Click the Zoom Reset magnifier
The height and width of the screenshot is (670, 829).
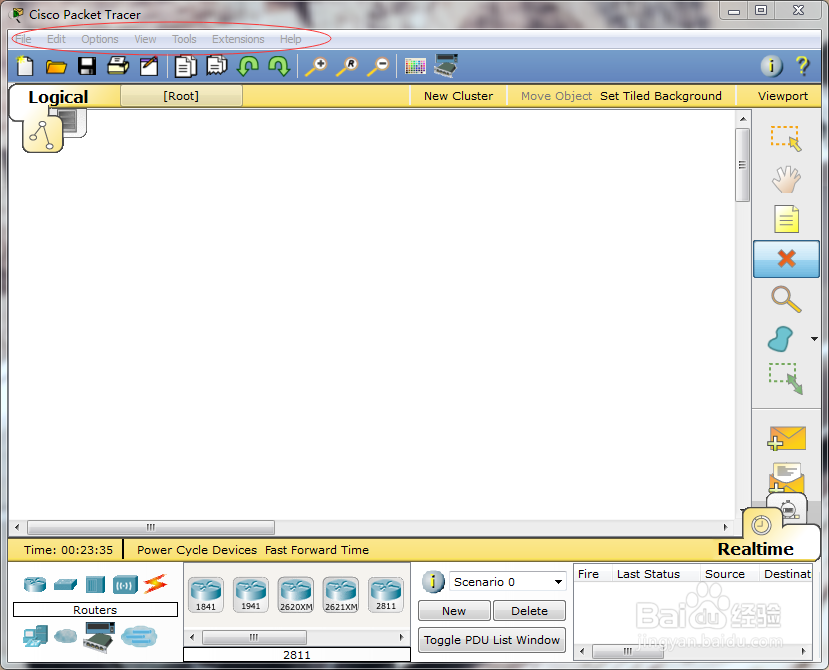pos(347,67)
